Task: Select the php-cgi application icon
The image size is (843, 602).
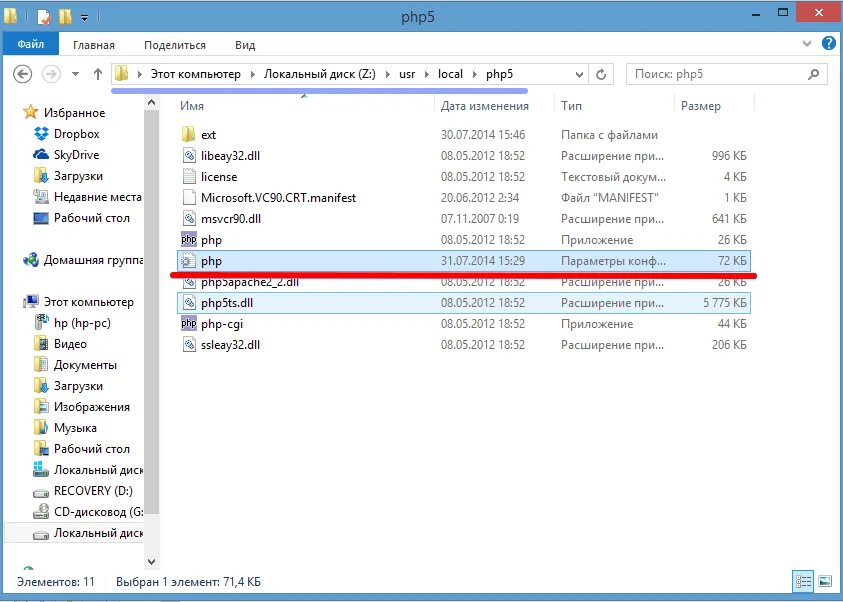Action: click(189, 324)
